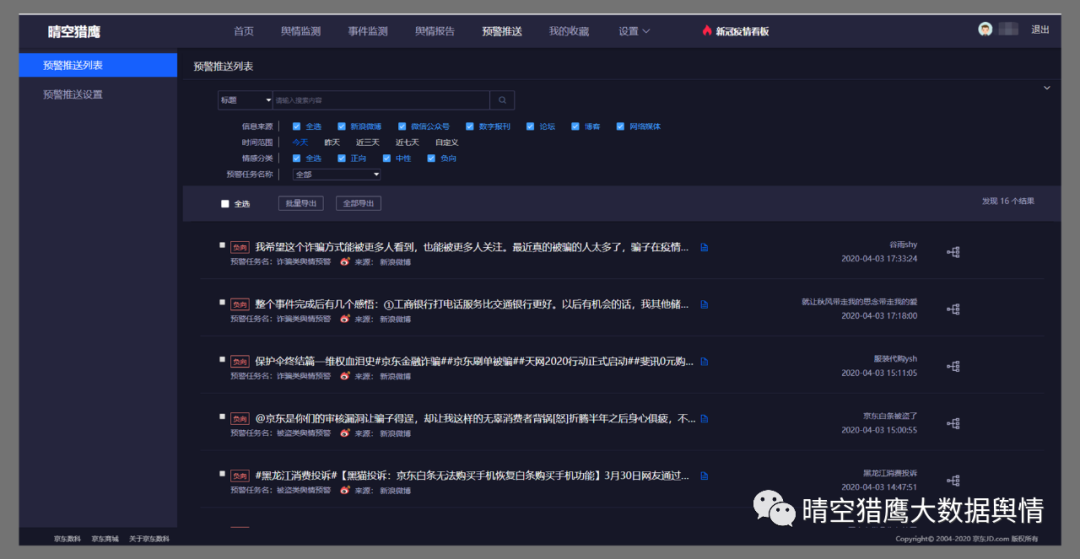Toggle 微信公众号 source checkbox
Screen dimensions: 1080x559
[402, 127]
